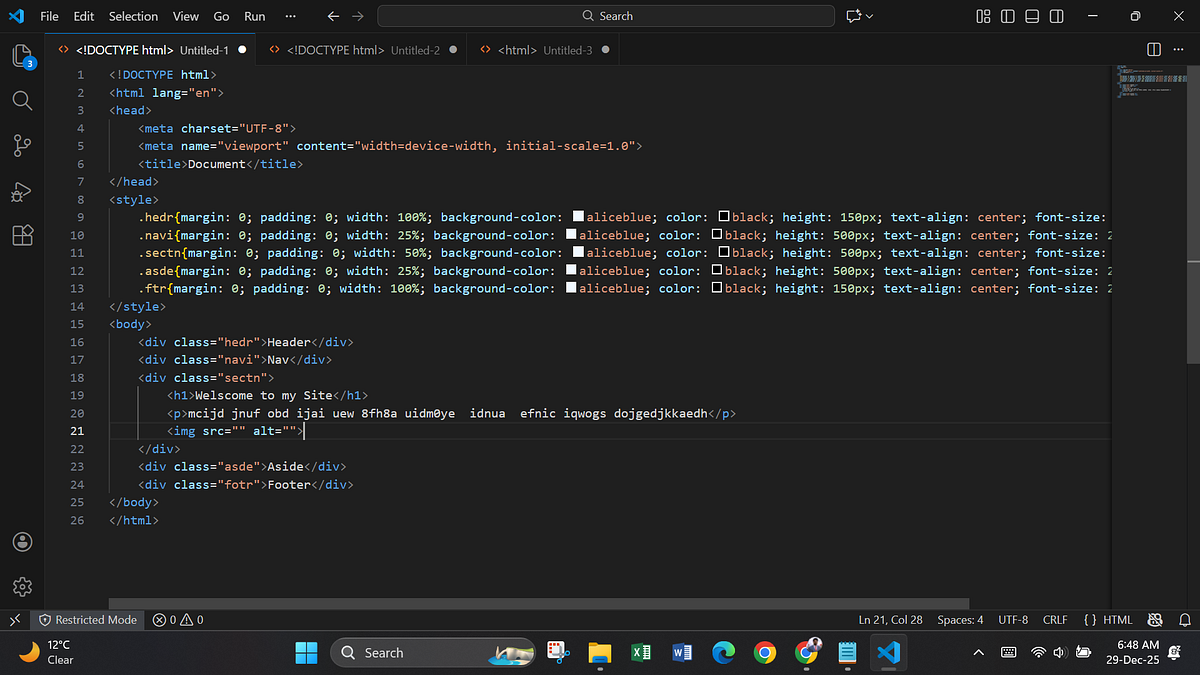Click the command center Search box
Screen dimensions: 1200x675
pos(606,16)
